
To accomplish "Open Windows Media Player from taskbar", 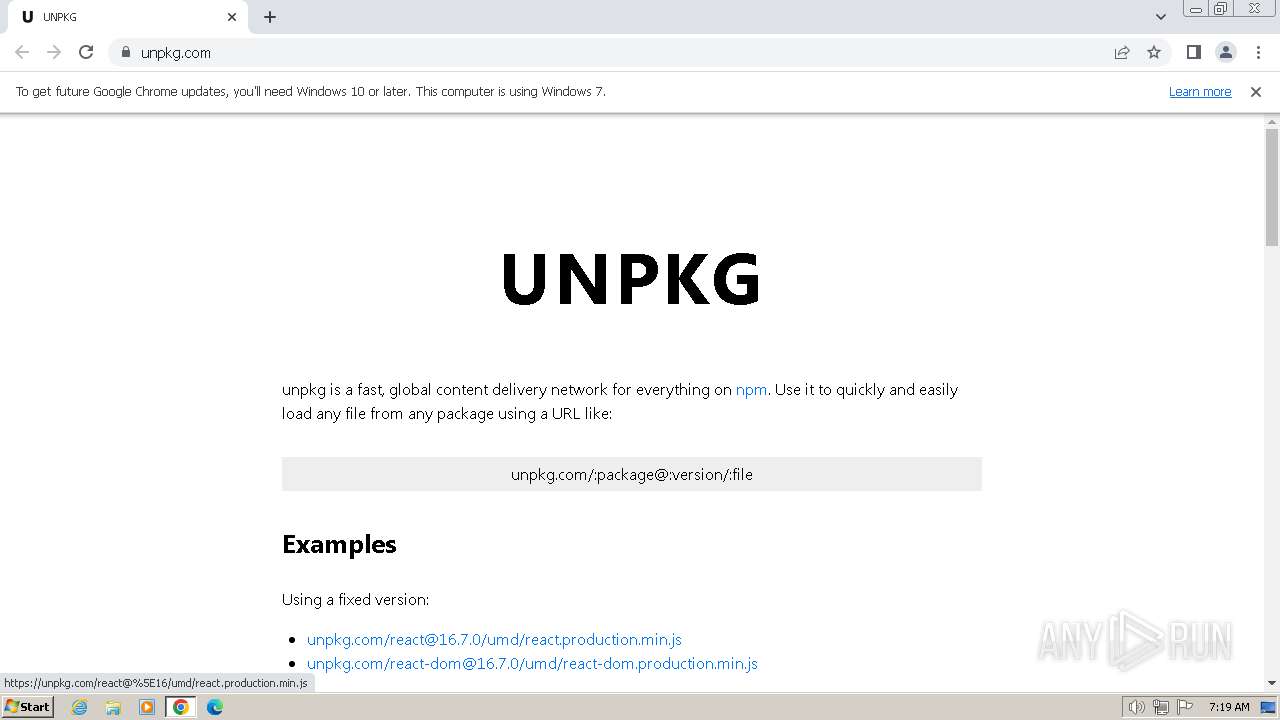I will point(147,707).
